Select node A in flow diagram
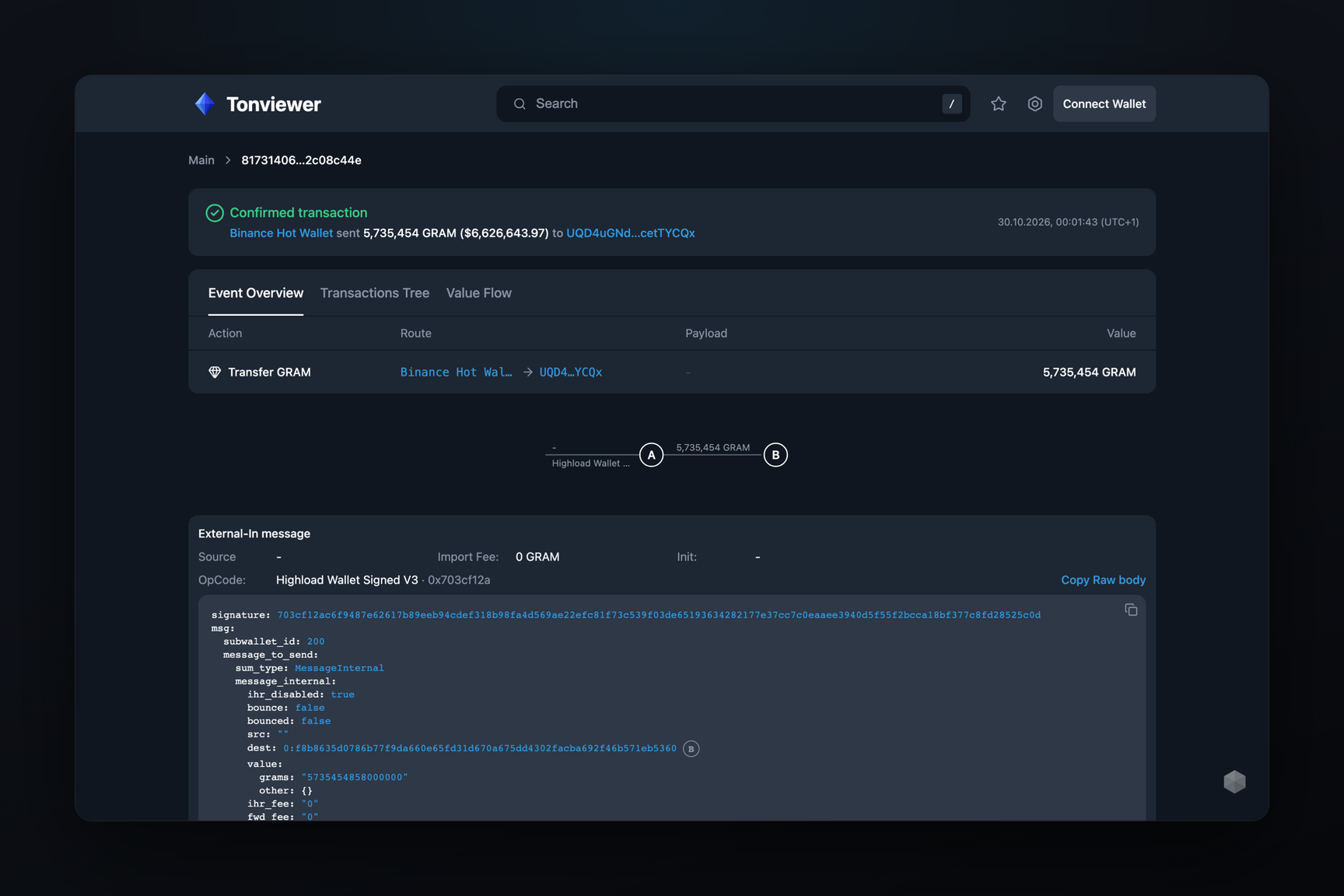1344x896 pixels. pos(651,455)
